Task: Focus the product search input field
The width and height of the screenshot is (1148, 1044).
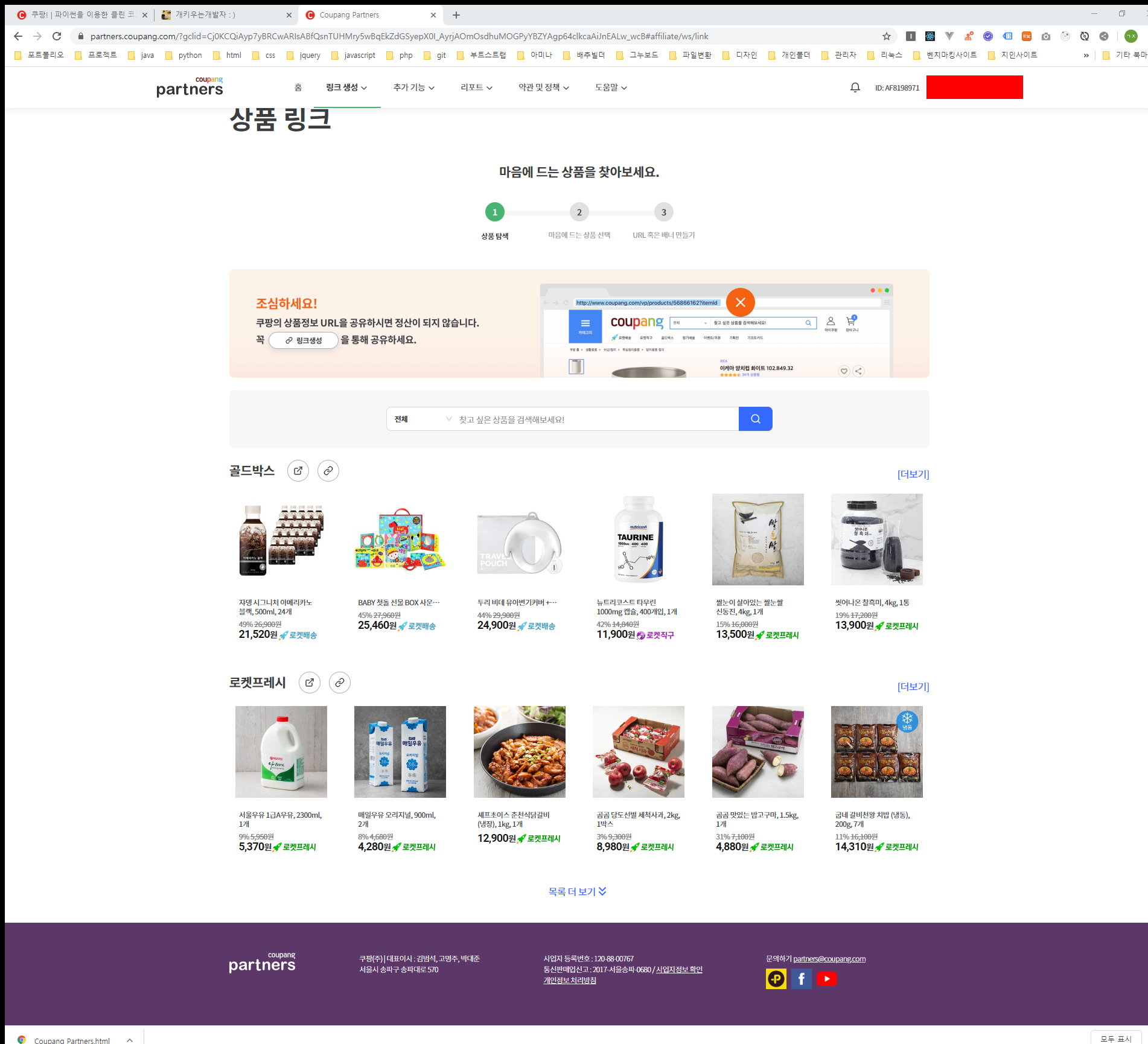Action: [598, 419]
